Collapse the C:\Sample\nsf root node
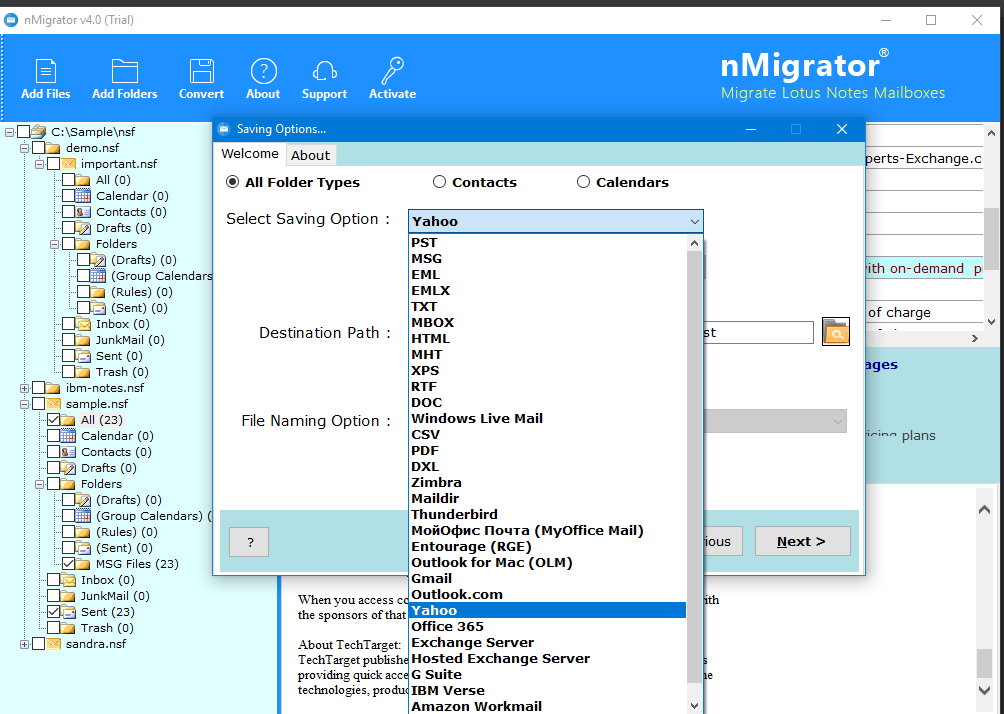The width and height of the screenshot is (1004, 714). point(9,132)
